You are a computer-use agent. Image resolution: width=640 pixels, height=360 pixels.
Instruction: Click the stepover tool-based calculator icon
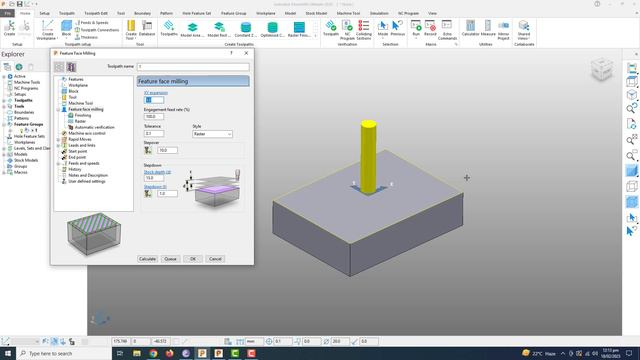(x=148, y=150)
